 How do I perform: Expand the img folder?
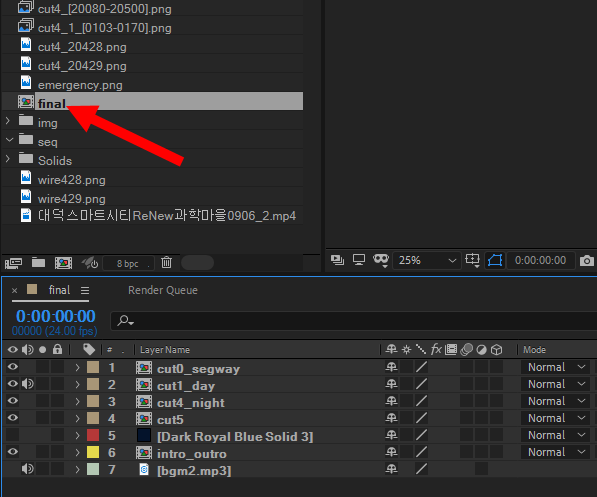click(8, 121)
